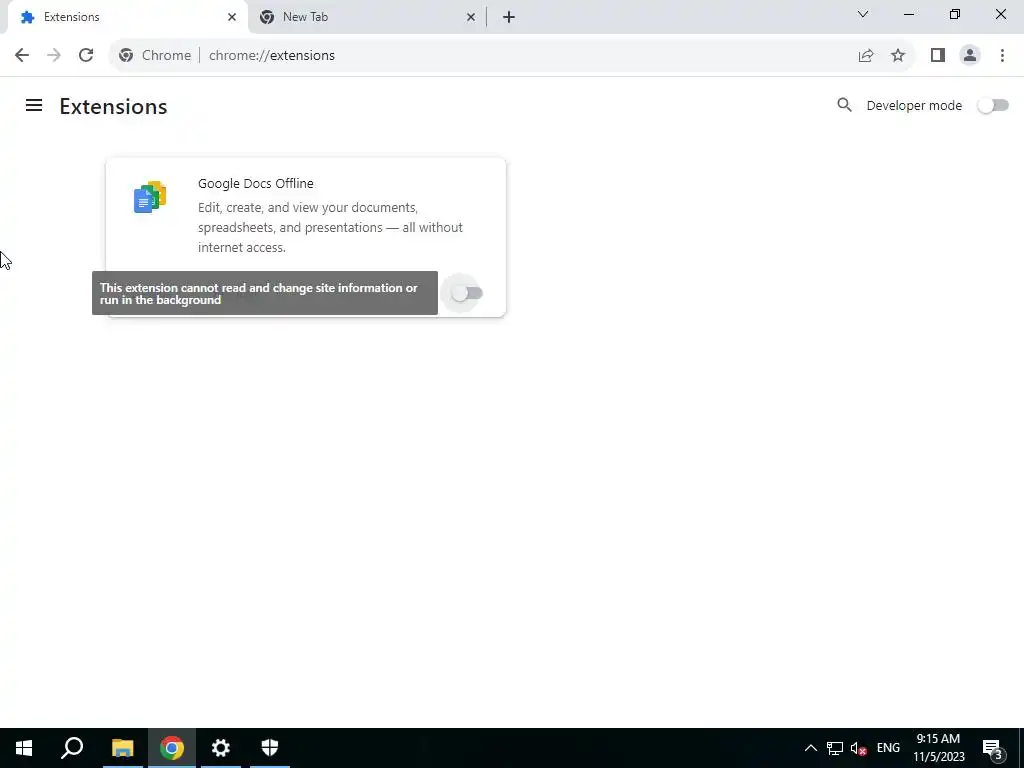Open the notification center icon
1024x768 pixels.
pyautogui.click(x=992, y=748)
